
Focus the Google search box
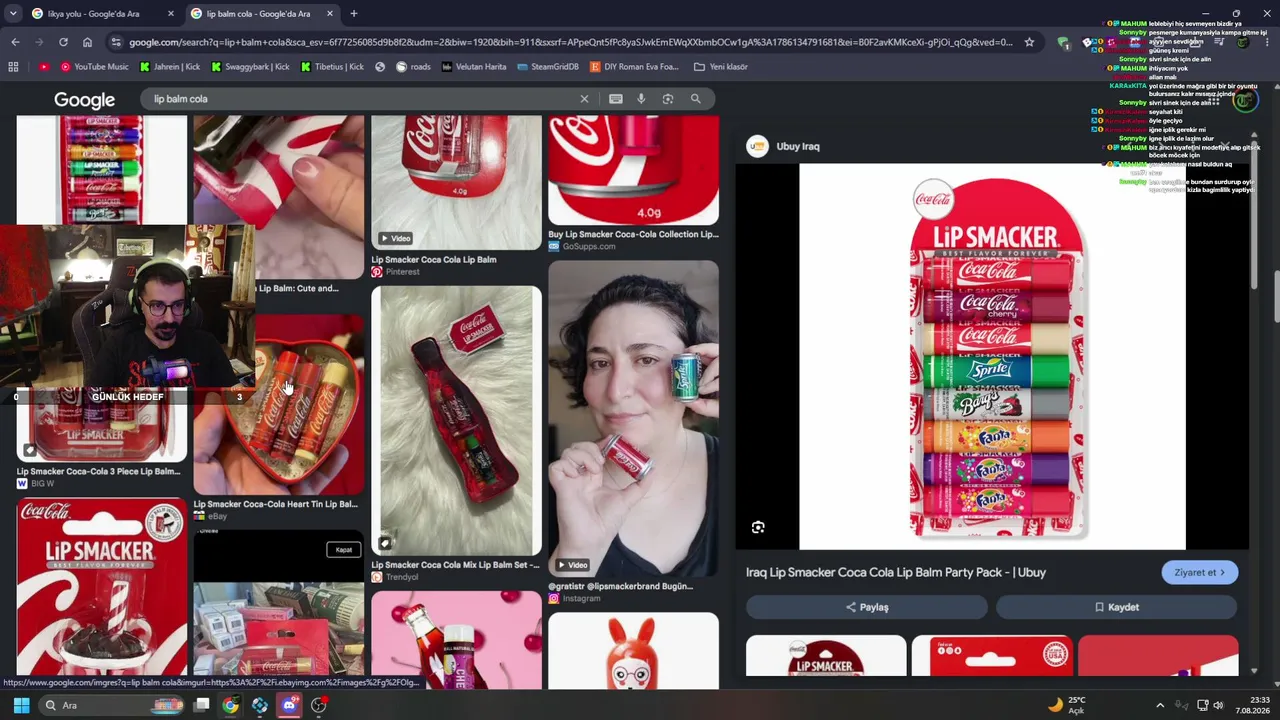[x=360, y=99]
